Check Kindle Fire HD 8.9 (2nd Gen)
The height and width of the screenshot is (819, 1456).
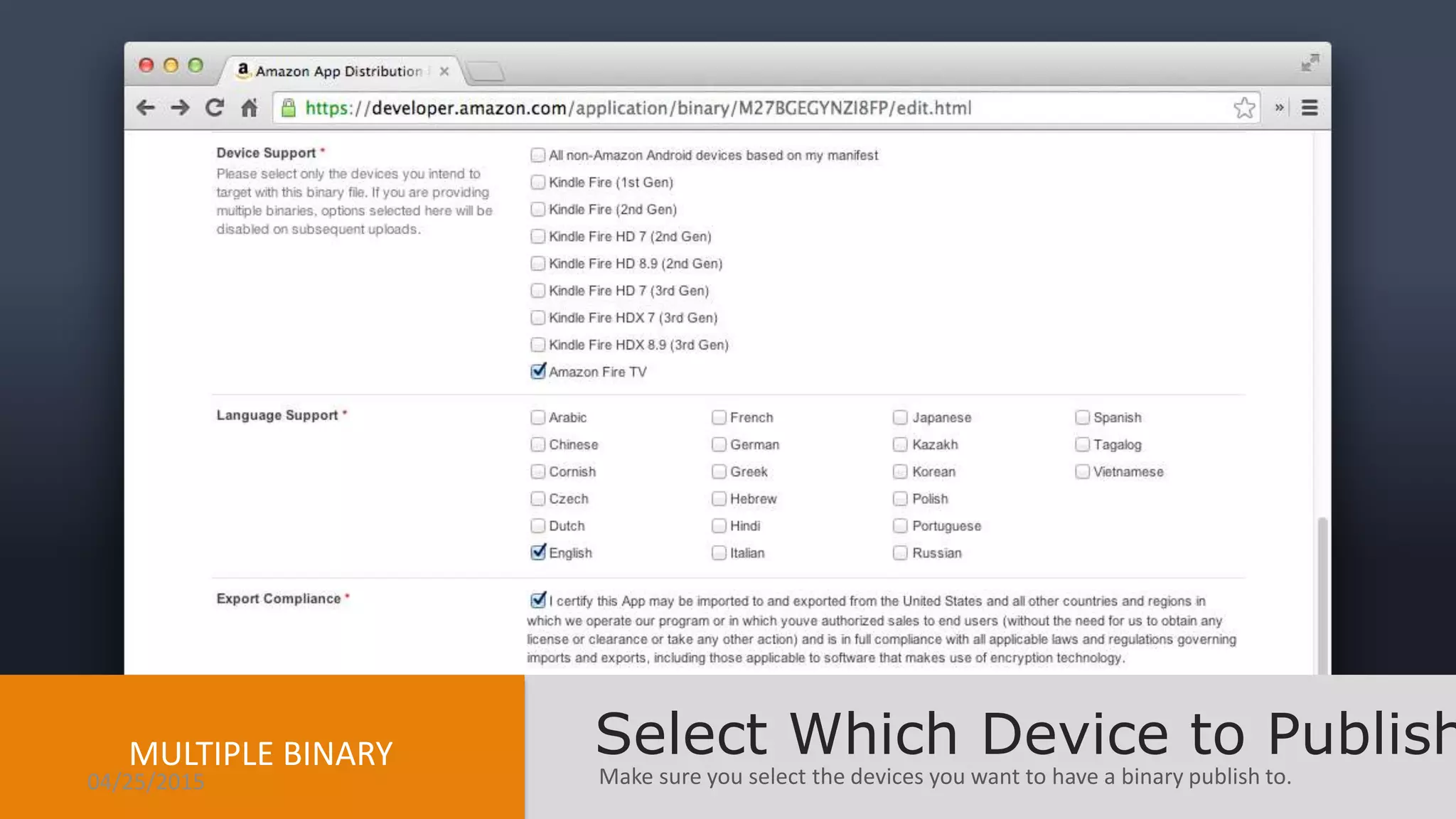[x=538, y=263]
